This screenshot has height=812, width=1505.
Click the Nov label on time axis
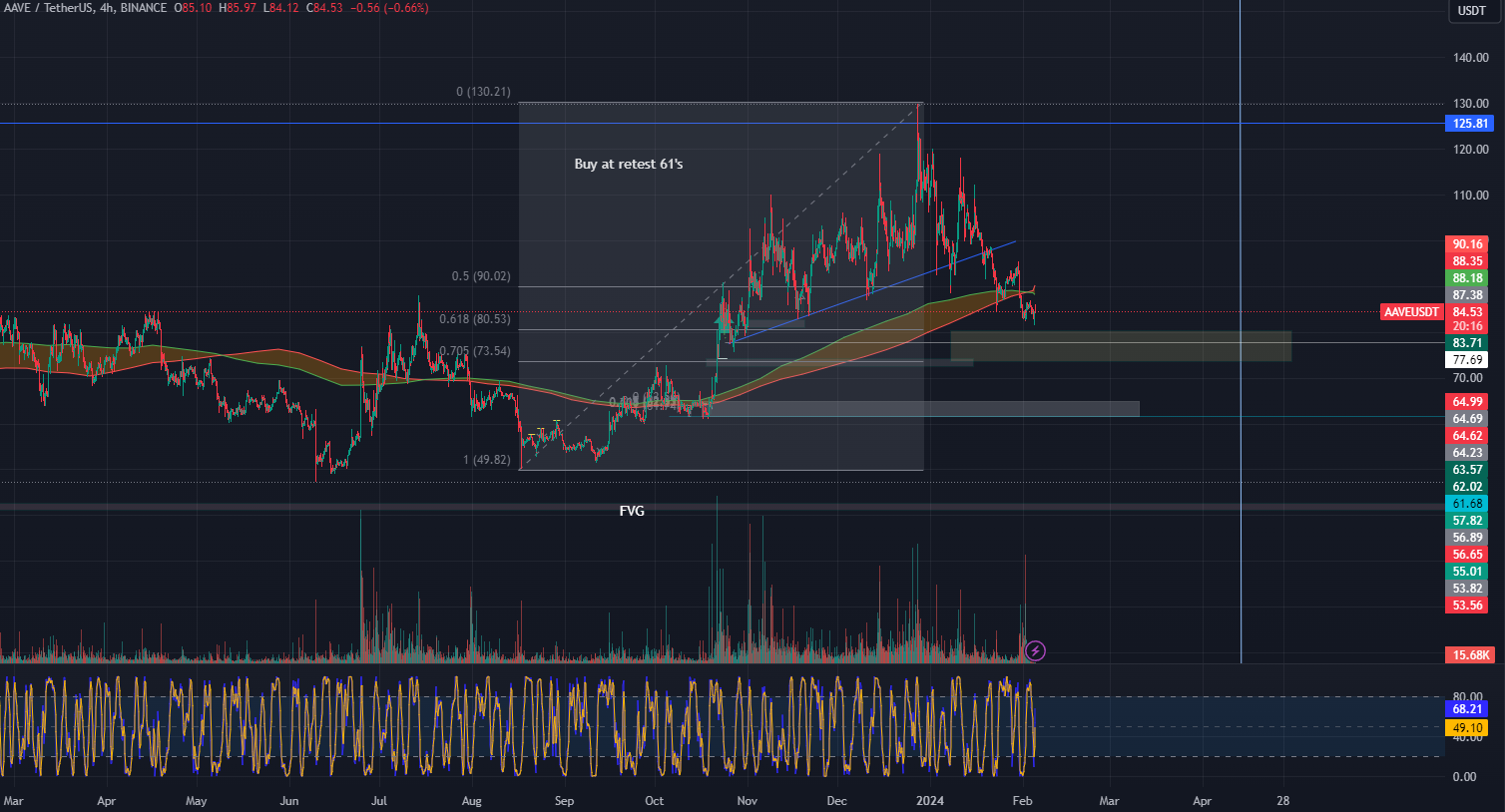pyautogui.click(x=748, y=801)
